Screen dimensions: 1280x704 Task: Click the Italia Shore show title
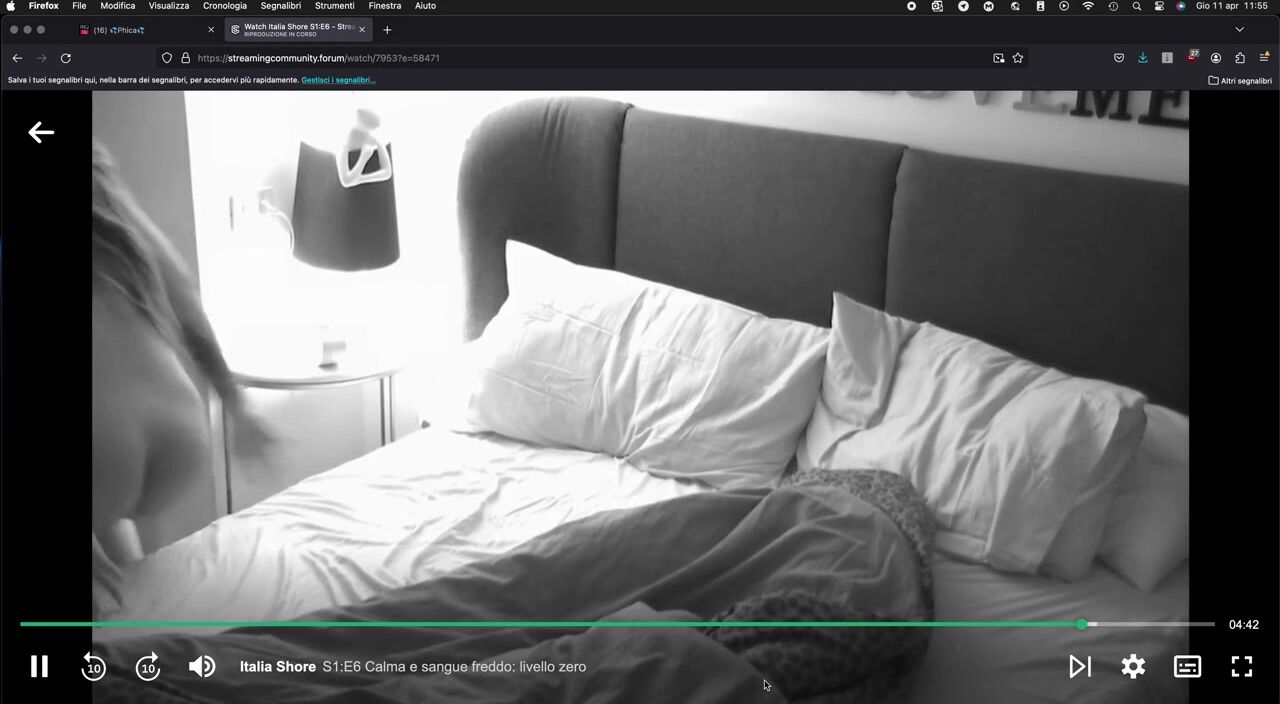pyautogui.click(x=278, y=667)
